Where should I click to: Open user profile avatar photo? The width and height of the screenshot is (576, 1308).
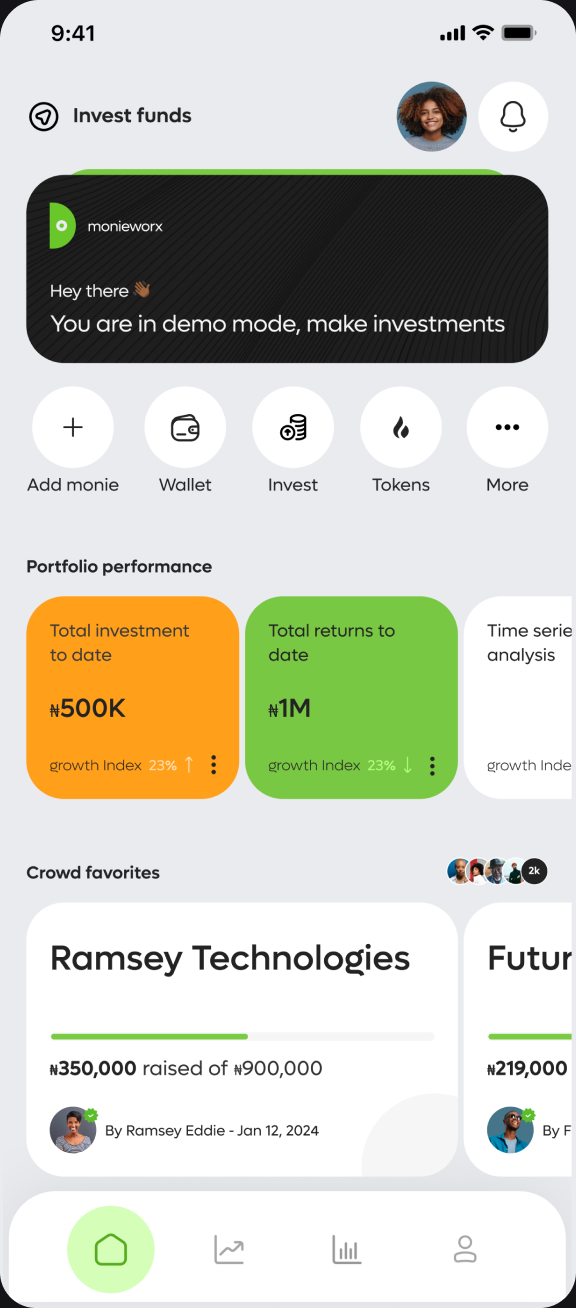432,116
